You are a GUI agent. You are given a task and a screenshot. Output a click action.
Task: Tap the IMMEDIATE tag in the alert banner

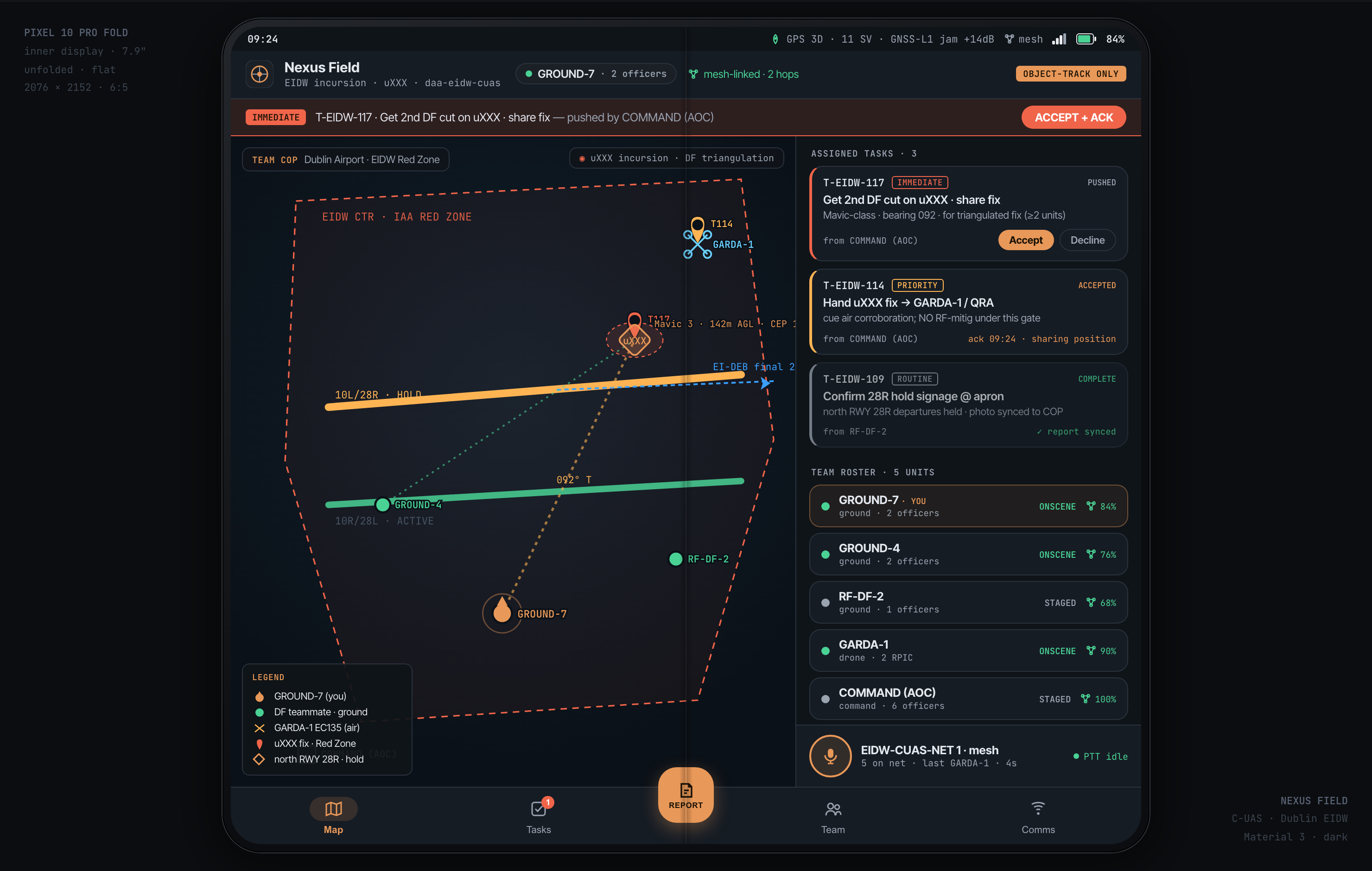point(276,117)
